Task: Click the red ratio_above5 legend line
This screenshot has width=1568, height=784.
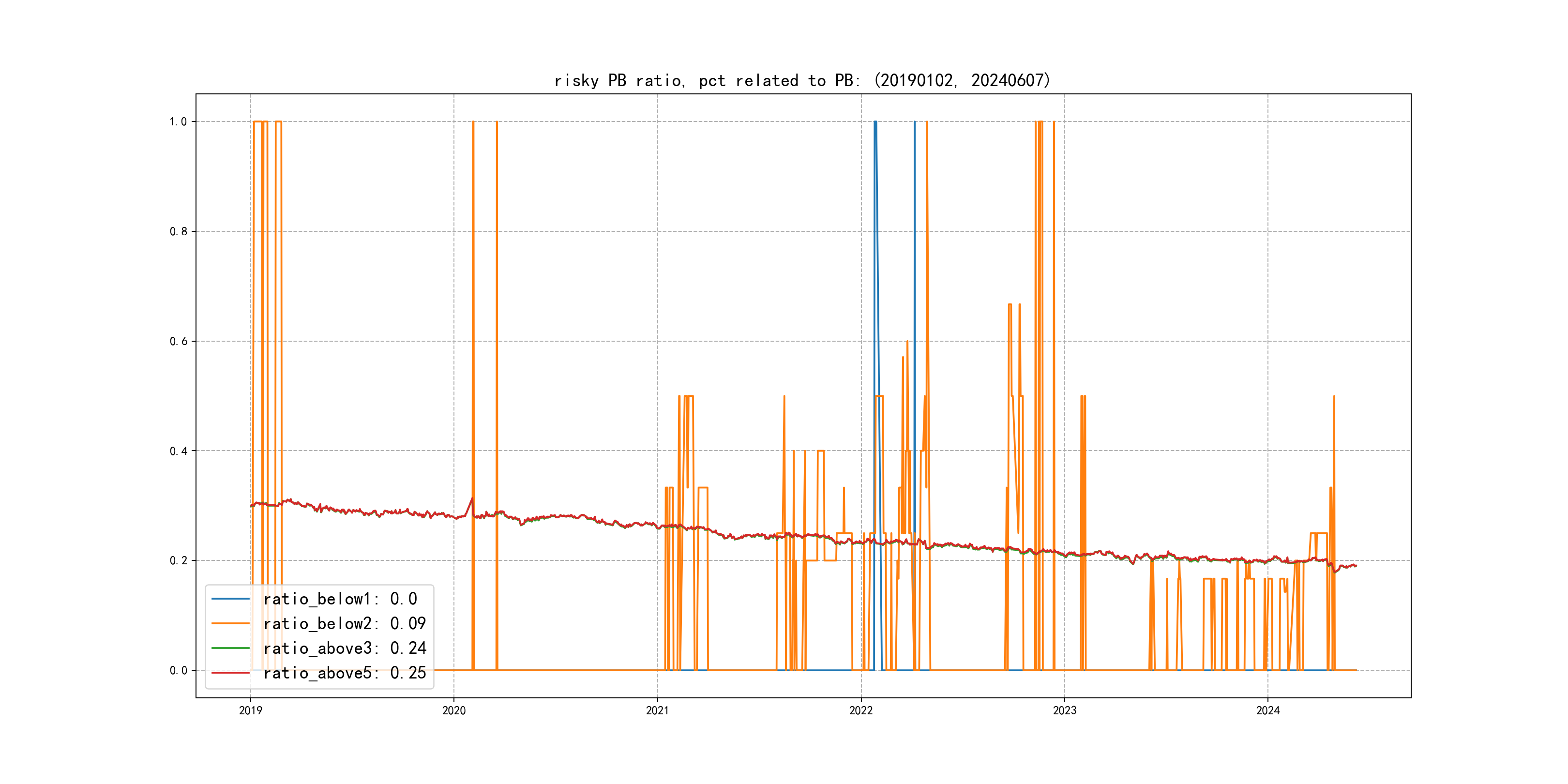Action: [230, 673]
